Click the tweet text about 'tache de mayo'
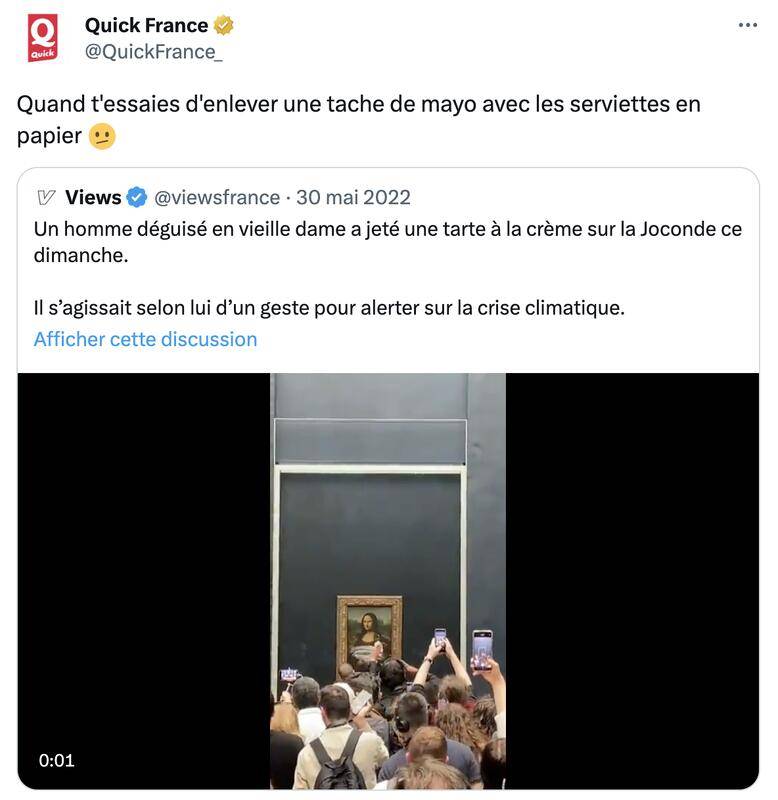This screenshot has height=800, width=778. (359, 119)
